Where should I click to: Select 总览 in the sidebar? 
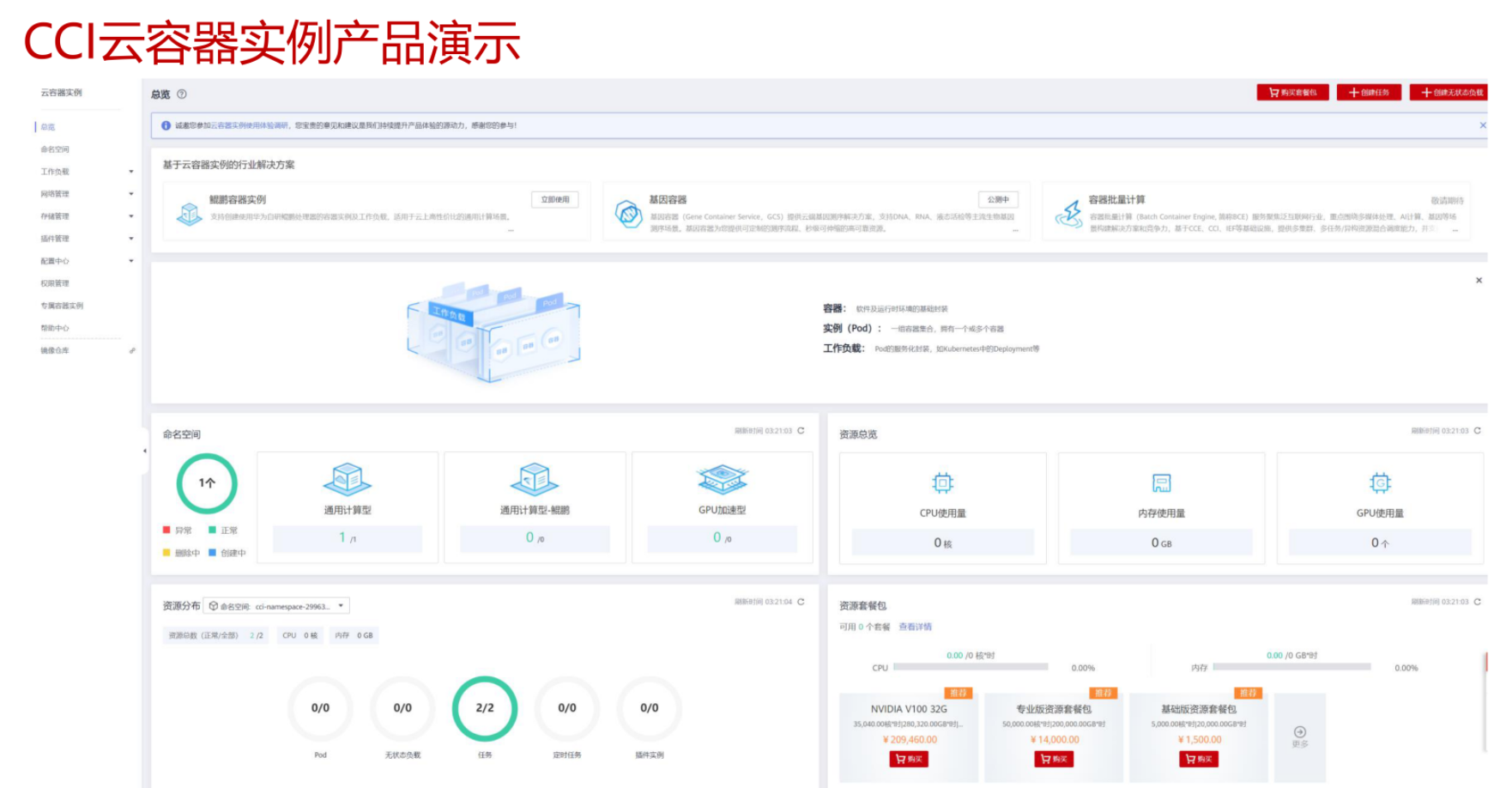click(x=48, y=127)
